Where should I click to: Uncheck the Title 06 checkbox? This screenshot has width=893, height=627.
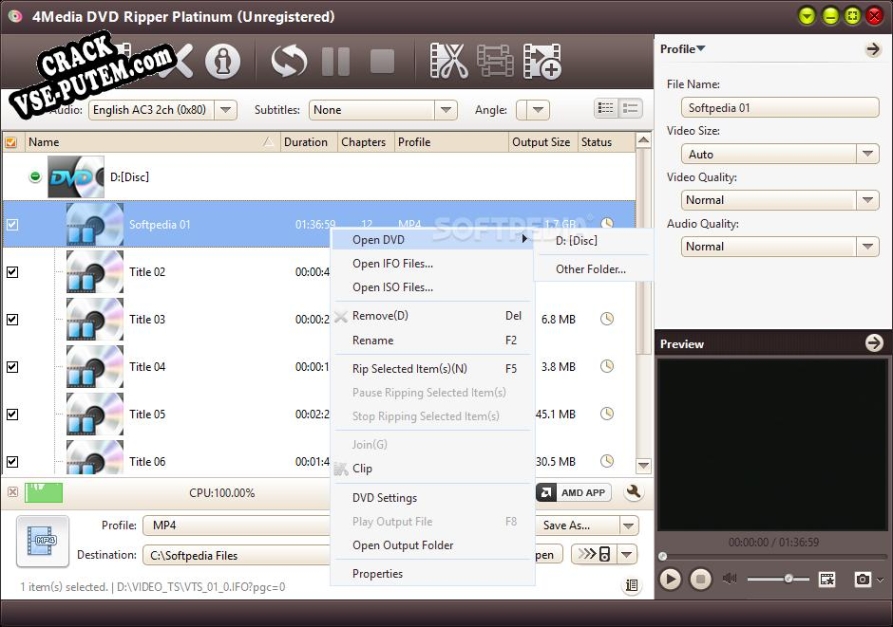click(x=12, y=461)
